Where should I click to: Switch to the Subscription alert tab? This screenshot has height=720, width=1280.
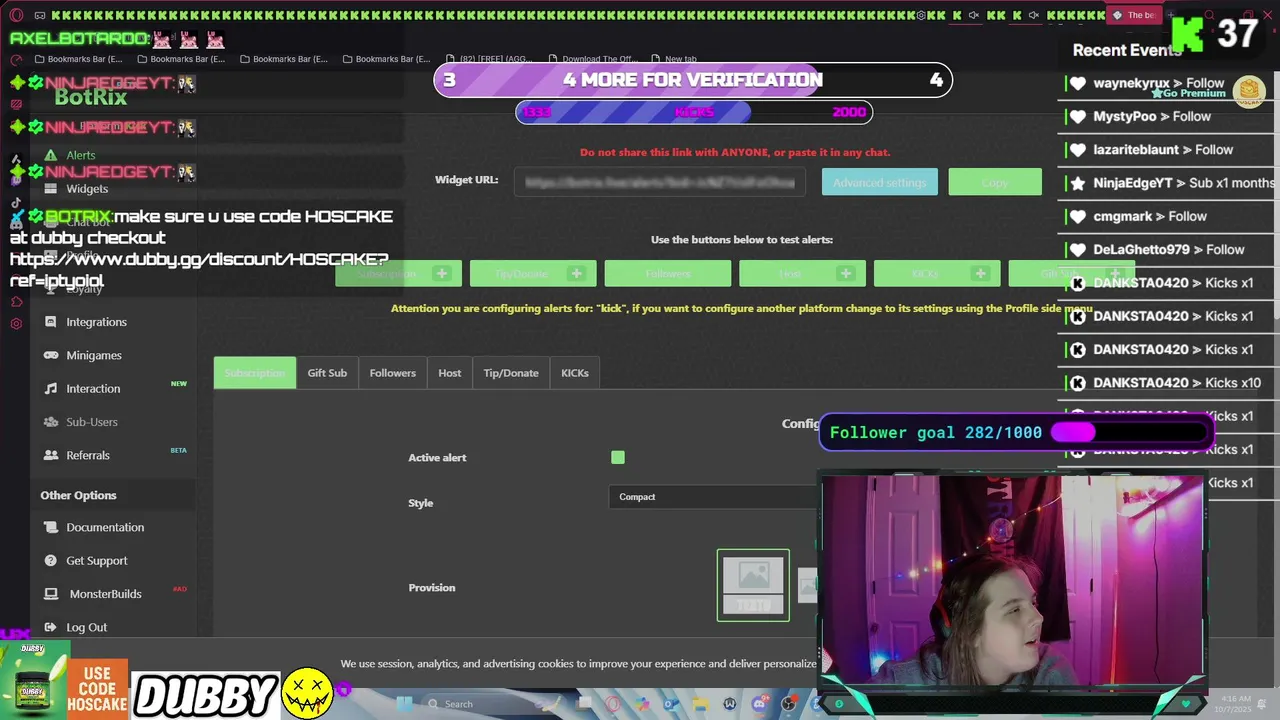[255, 373]
